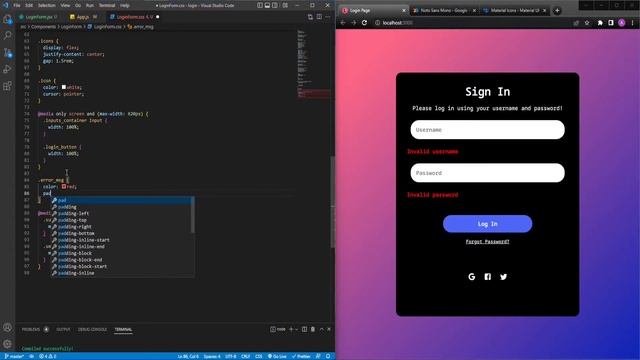
Task: Open the Run menu
Action: click(90, 5)
